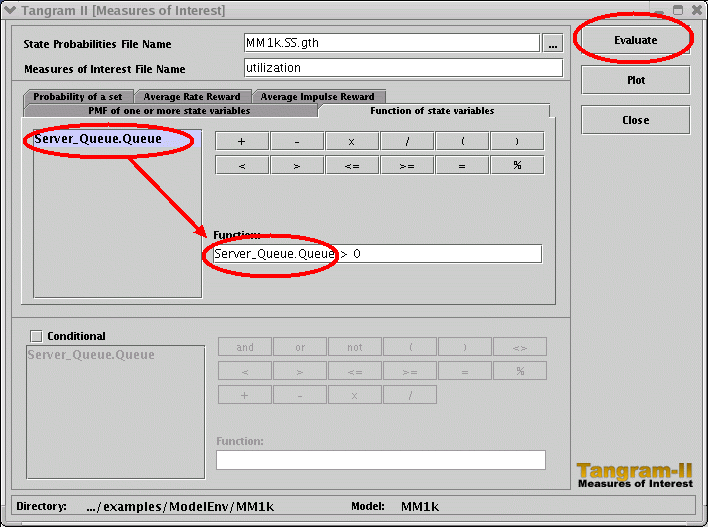Click the conditional 'not' operator button
708x527 pixels.
(355, 347)
